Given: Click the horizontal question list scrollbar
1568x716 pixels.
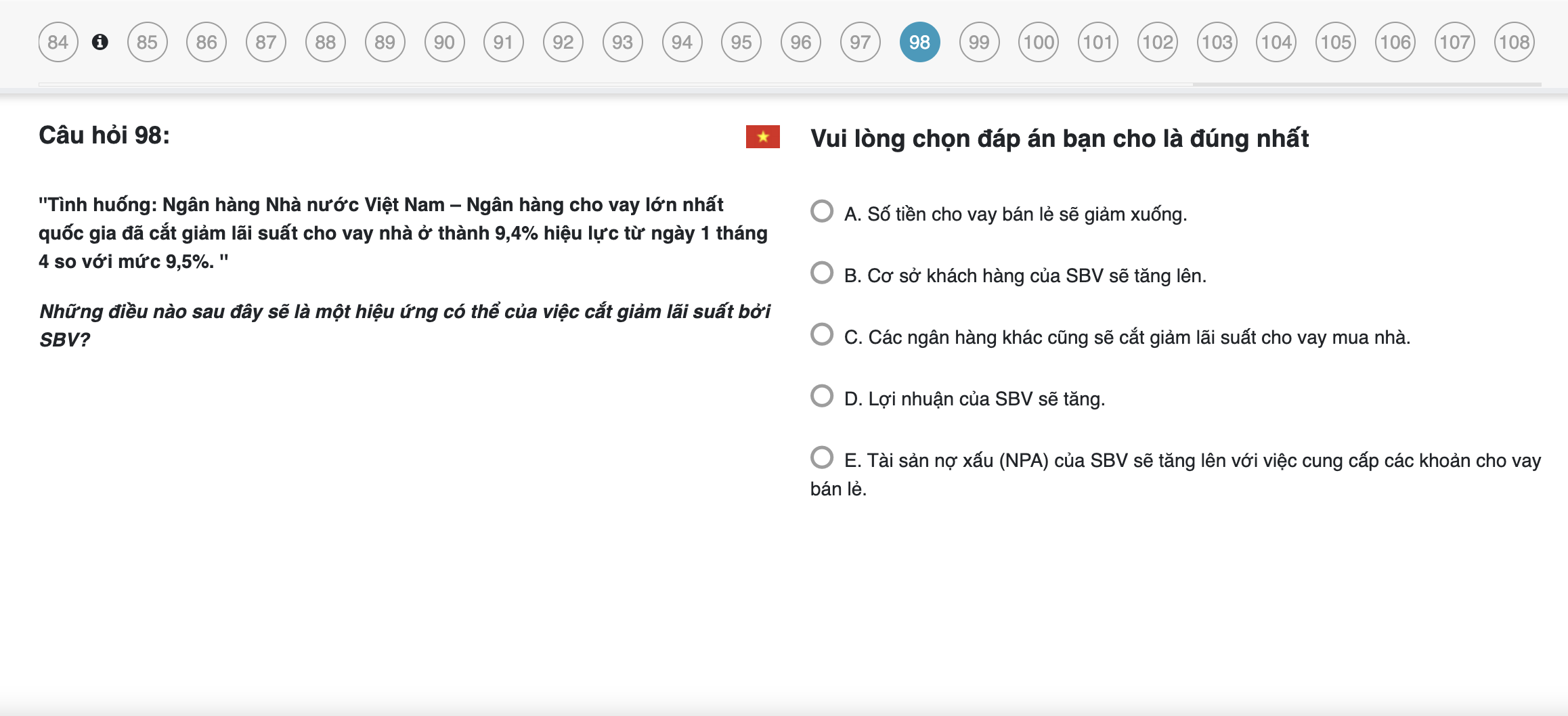Looking at the screenshot, I should pos(1366,85).
